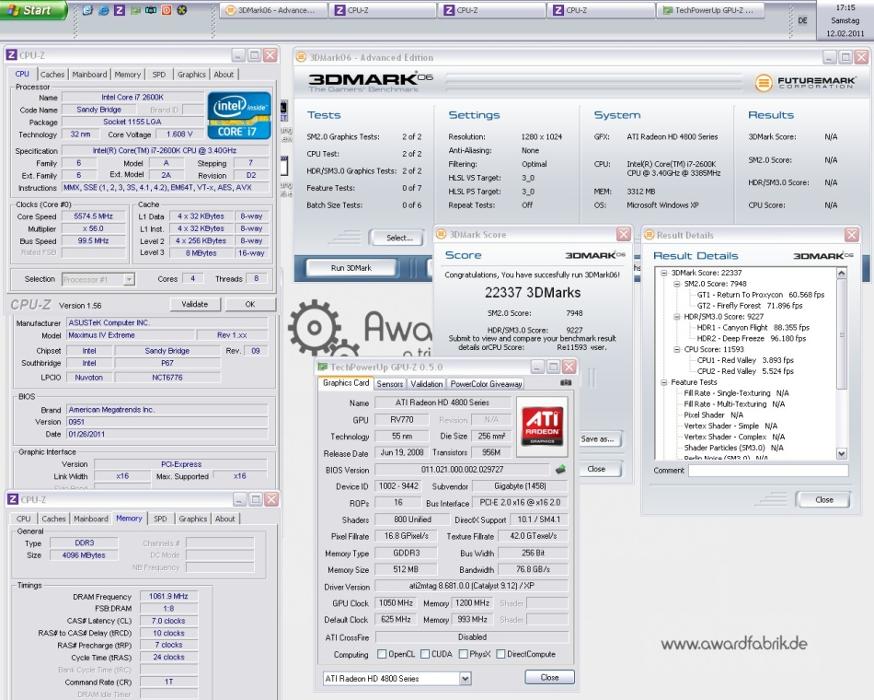Enable the CUDA checkbox in GPU-Z
Image resolution: width=874 pixels, height=700 pixels.
(425, 654)
